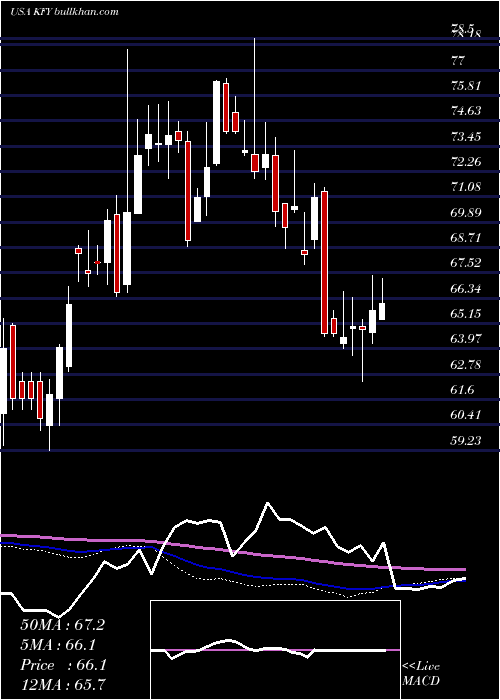Screen dimensions: 500x700
Task: Select the 66.34 price axis label
Action: coord(466,288)
